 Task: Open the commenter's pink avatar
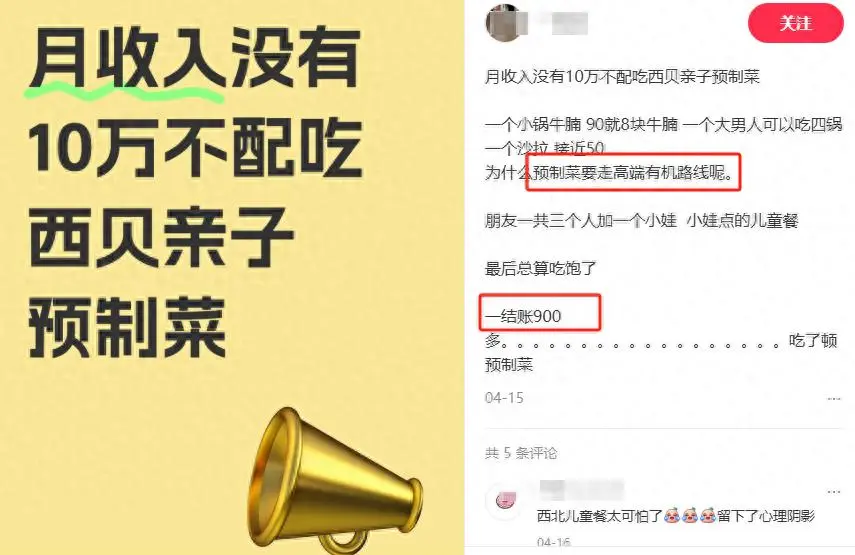pos(505,500)
